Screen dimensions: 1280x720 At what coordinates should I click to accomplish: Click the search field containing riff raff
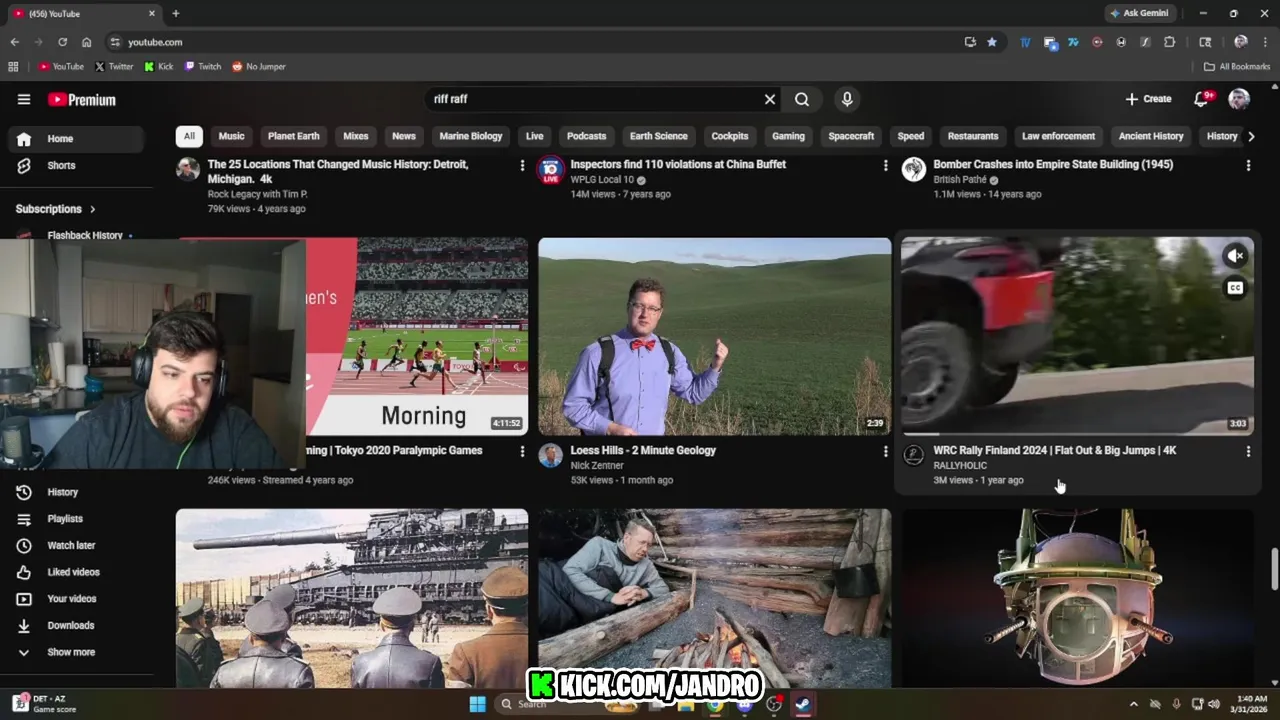click(594, 99)
